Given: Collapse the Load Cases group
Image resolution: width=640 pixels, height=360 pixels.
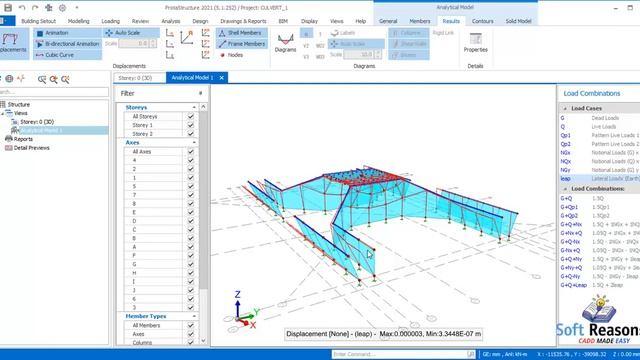Looking at the screenshot, I should 565,109.
